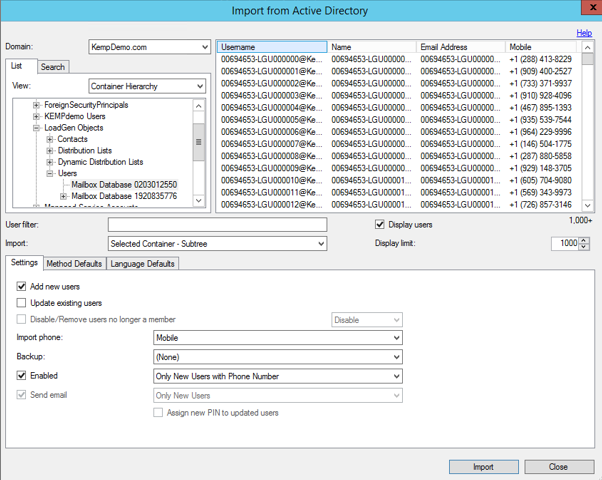Click mobile number +1 (964) 229-9996

point(541,132)
